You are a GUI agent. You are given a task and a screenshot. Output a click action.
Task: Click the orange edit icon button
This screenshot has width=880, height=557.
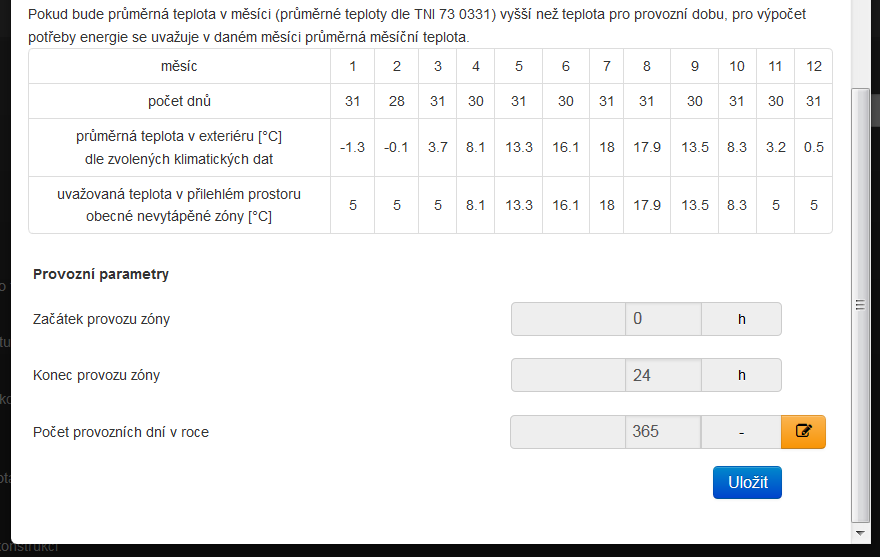pyautogui.click(x=803, y=432)
